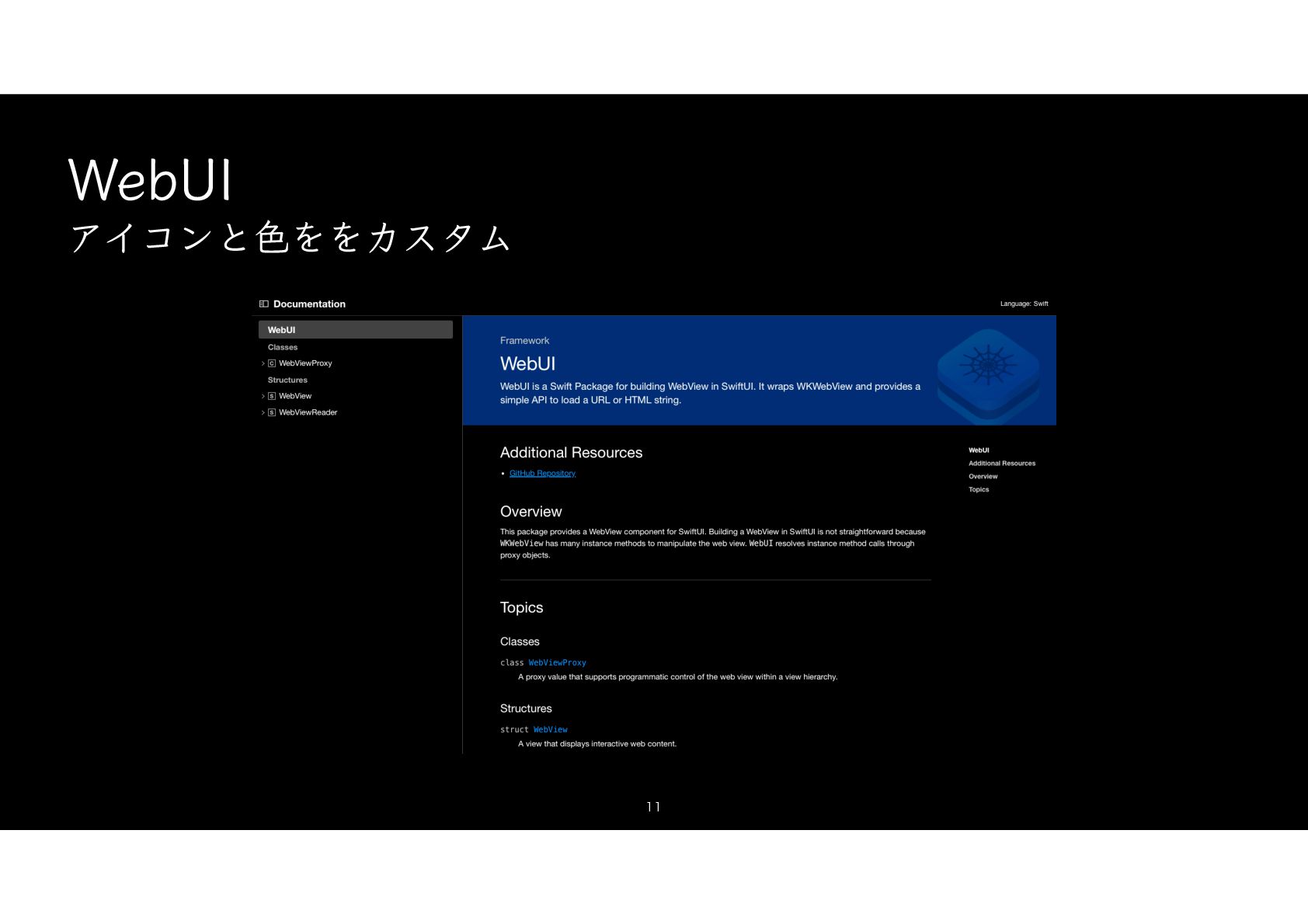Expand the WebViewProxy tree item
The height and width of the screenshot is (924, 1308).
click(x=263, y=363)
